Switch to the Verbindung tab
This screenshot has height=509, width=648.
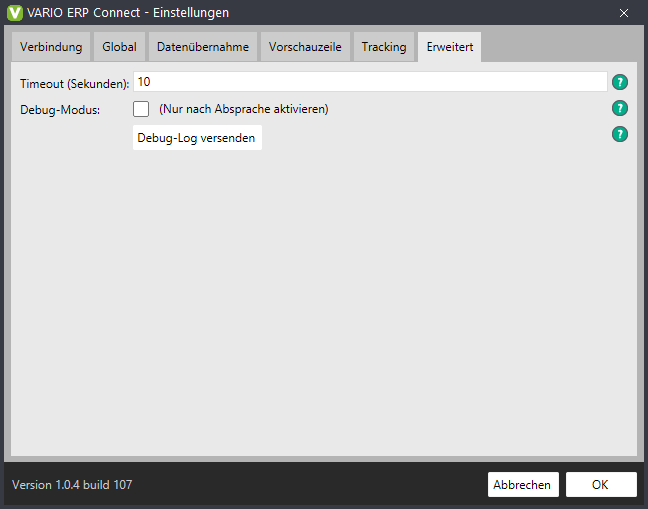click(x=51, y=47)
